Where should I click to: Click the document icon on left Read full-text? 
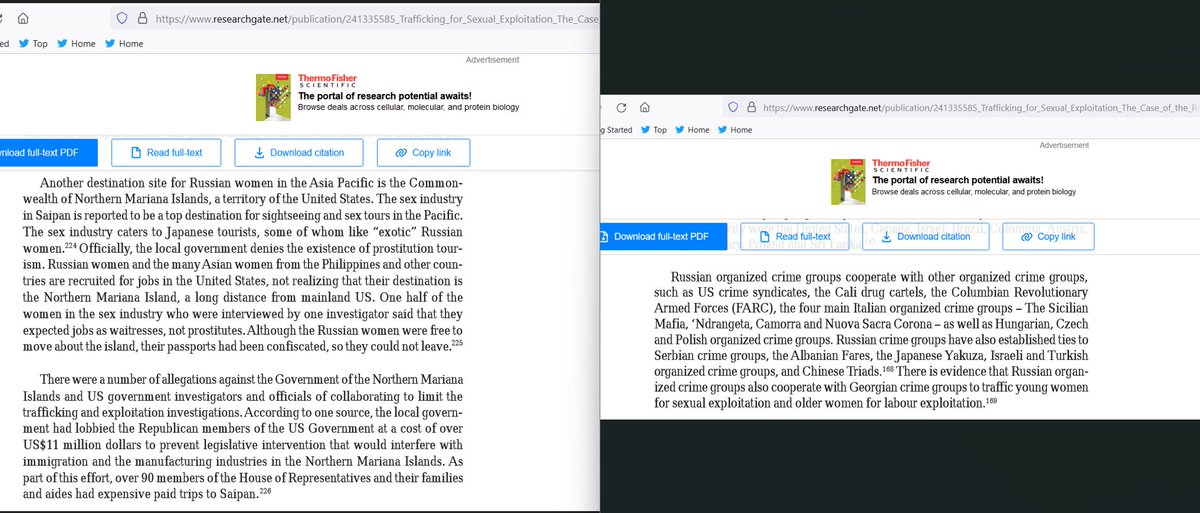pos(135,153)
